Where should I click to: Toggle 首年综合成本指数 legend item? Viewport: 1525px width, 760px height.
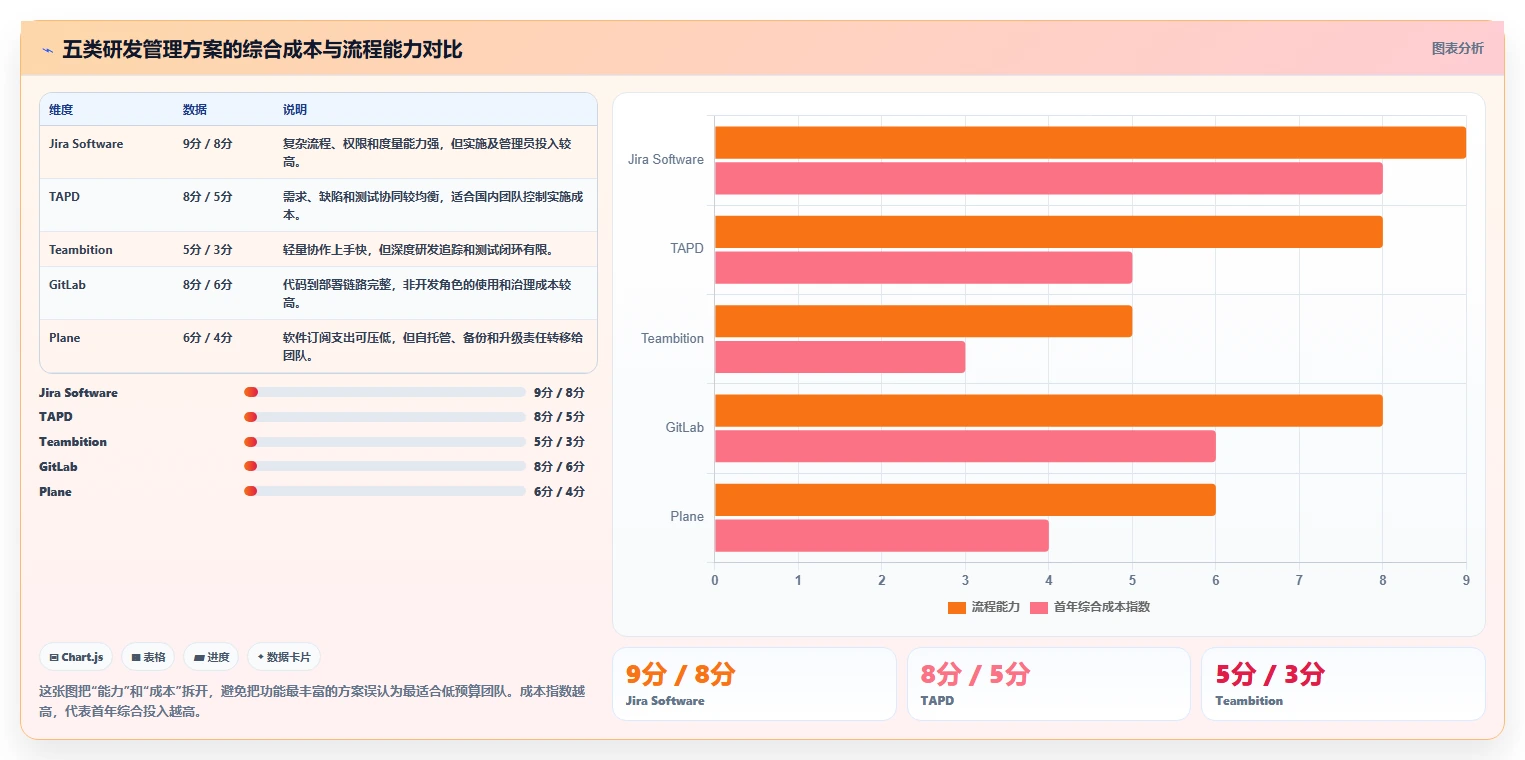pyautogui.click(x=1089, y=607)
